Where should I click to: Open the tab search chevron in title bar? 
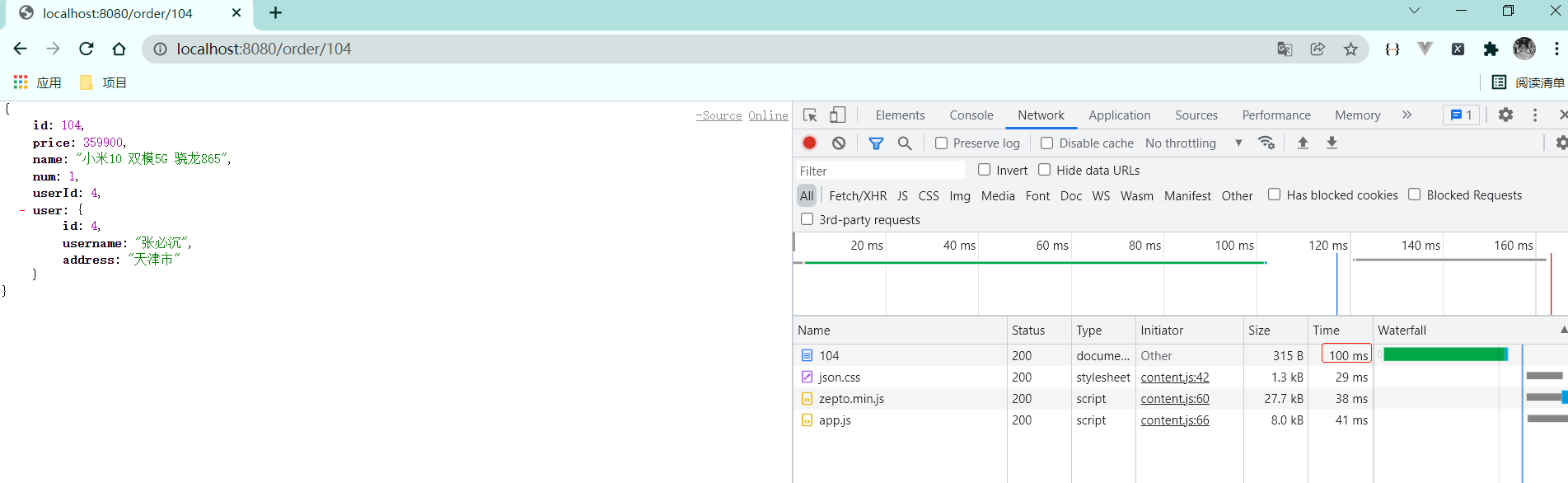coord(1414,12)
